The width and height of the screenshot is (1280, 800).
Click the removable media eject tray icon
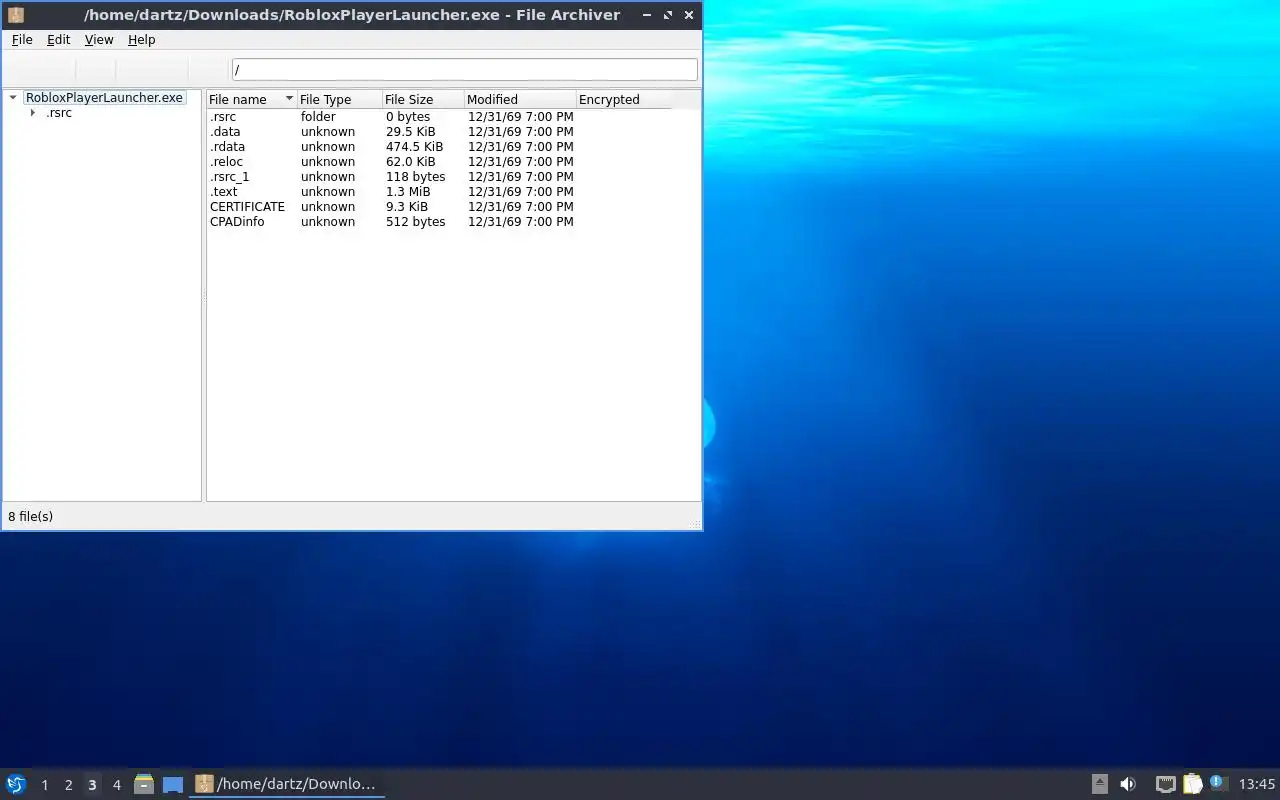(x=1099, y=784)
